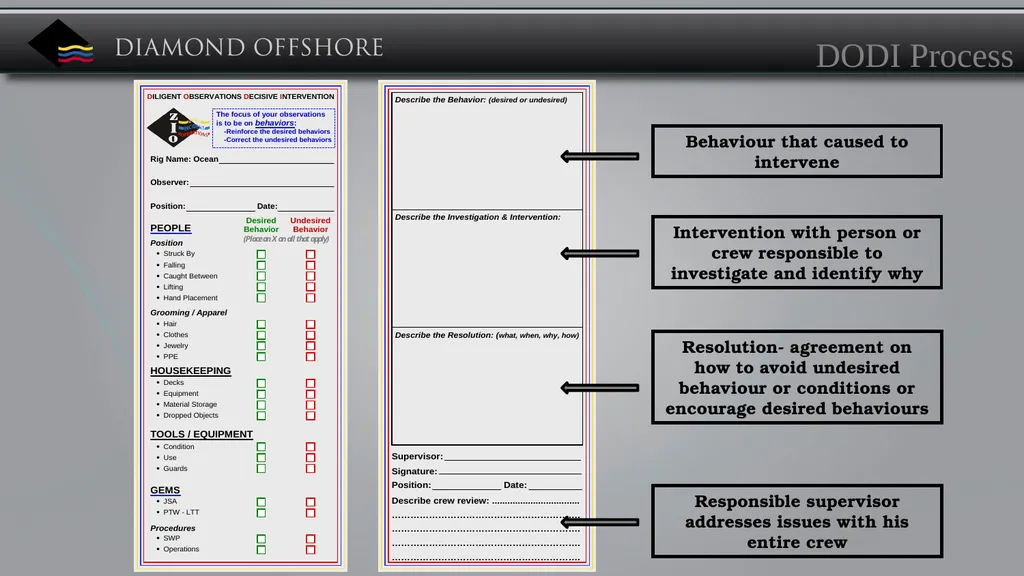Click the 'Correct the undesired behaviors' line
Image resolution: width=1024 pixels, height=576 pixels.
coord(278,140)
